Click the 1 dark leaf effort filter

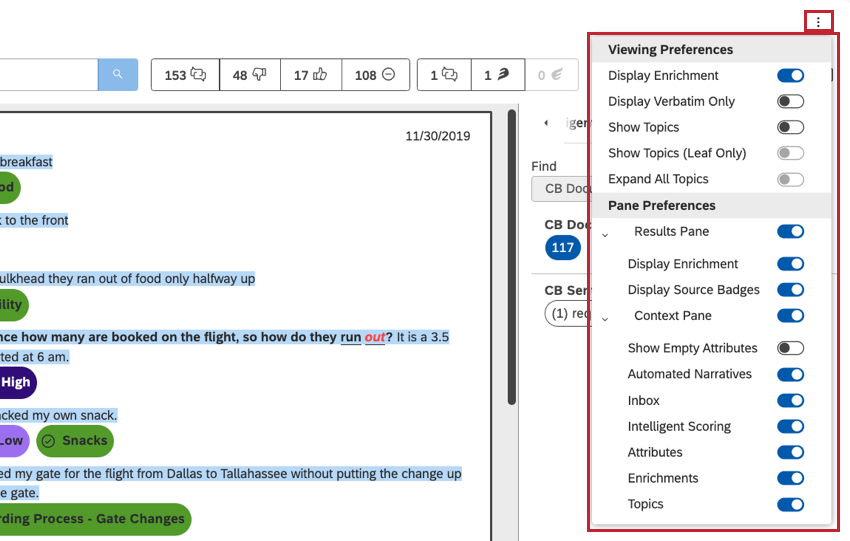pyautogui.click(x=498, y=75)
